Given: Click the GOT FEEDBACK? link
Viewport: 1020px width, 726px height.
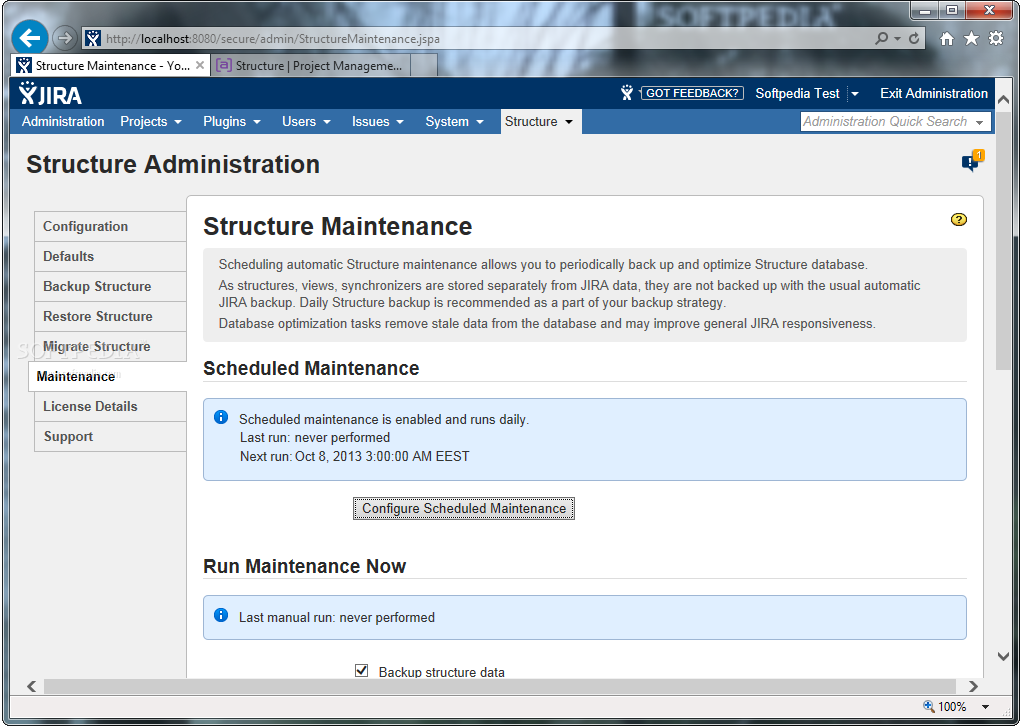Looking at the screenshot, I should pos(693,93).
